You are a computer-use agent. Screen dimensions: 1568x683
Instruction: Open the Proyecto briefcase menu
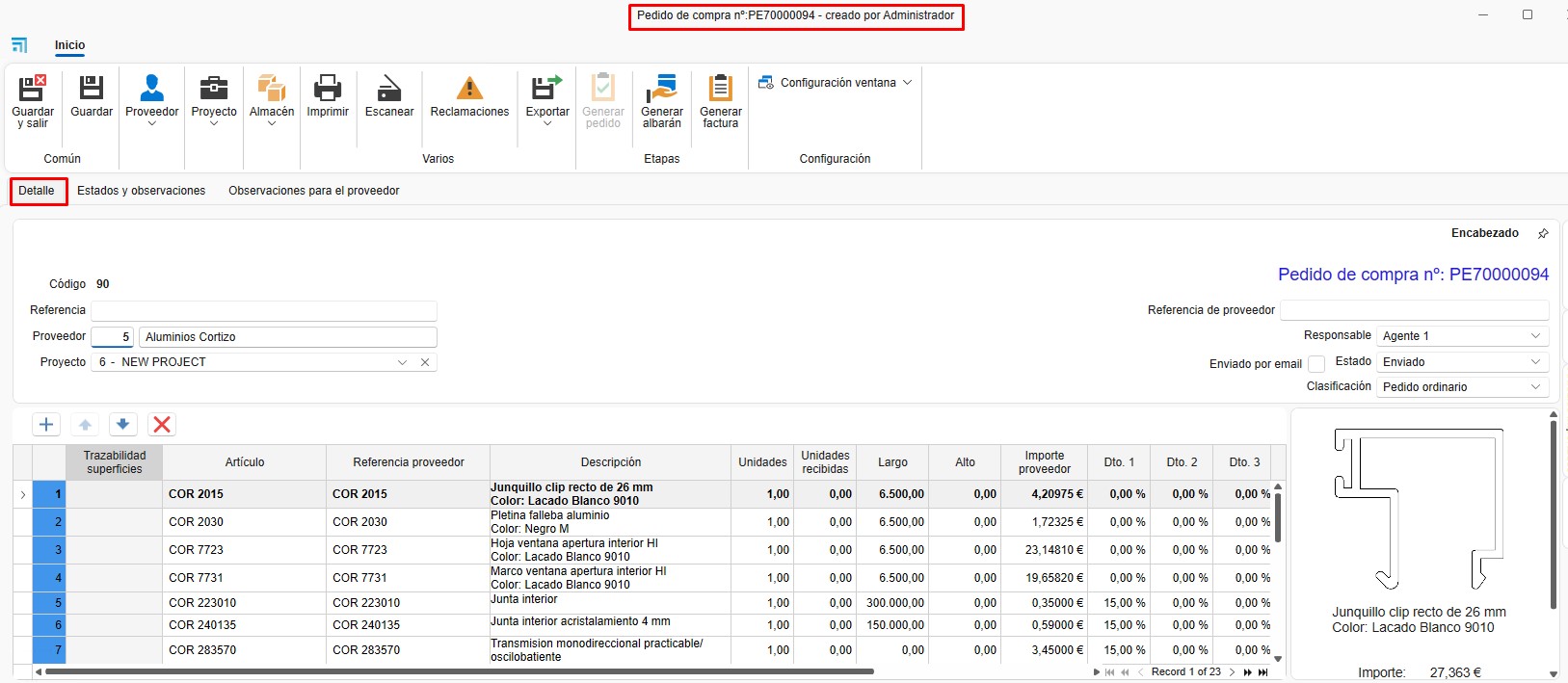tap(214, 101)
